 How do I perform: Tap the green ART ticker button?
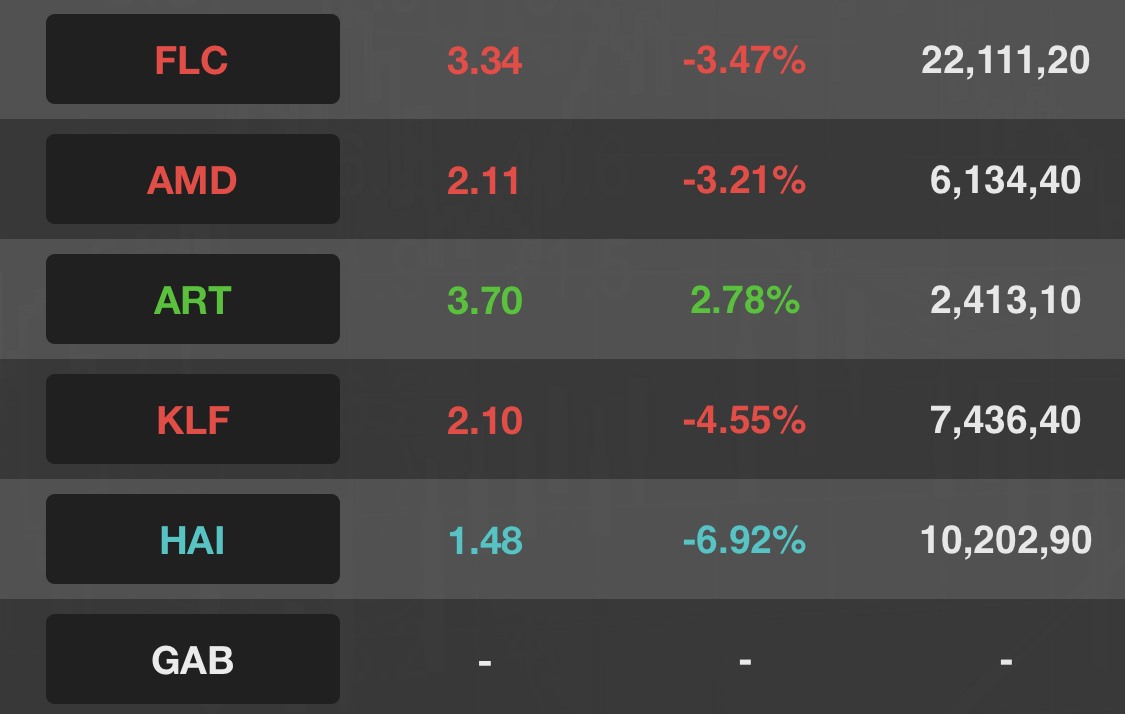192,300
